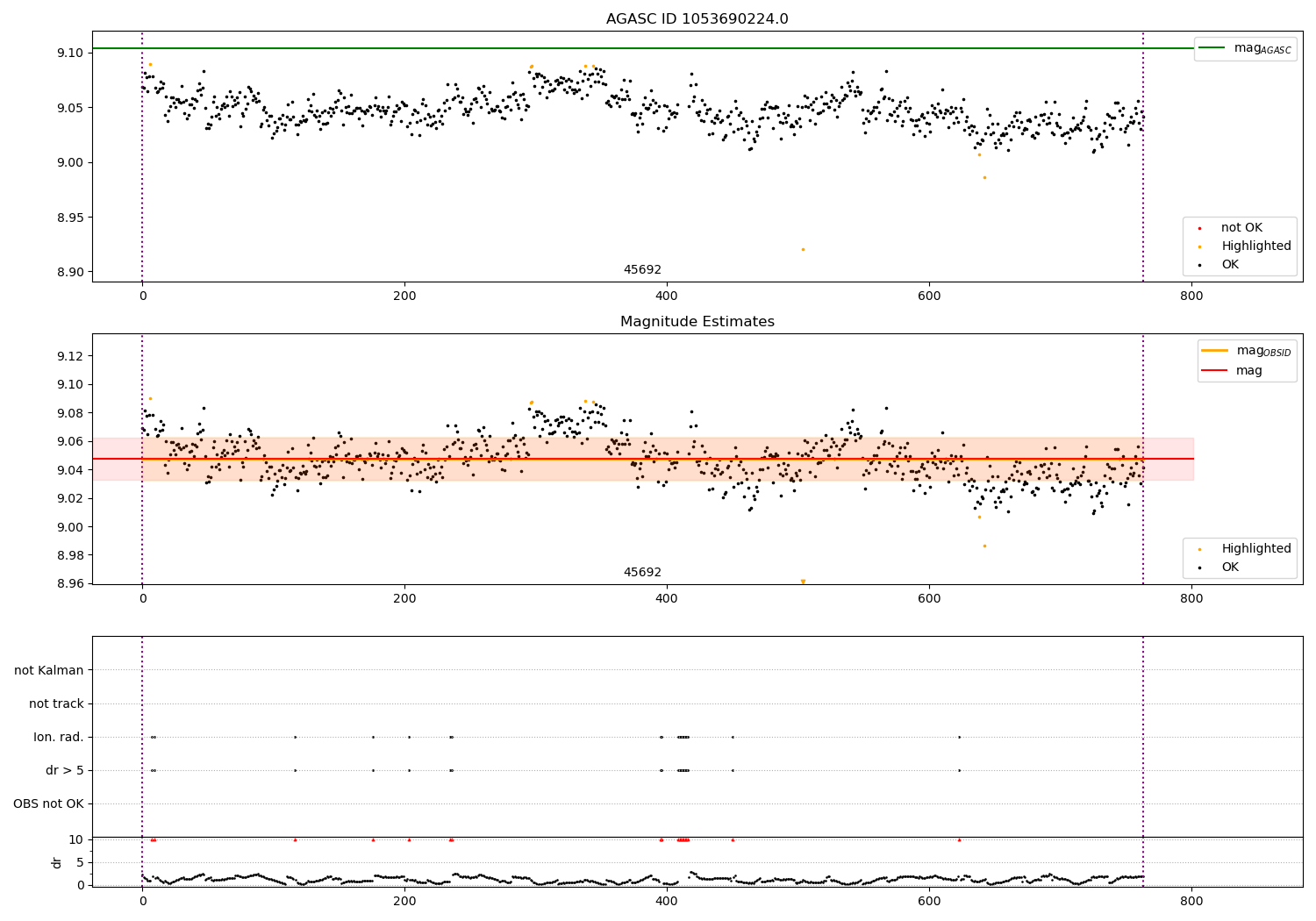Select 'Highlighted' legend entry in Magnitude Estimates plot

[x=1256, y=549]
